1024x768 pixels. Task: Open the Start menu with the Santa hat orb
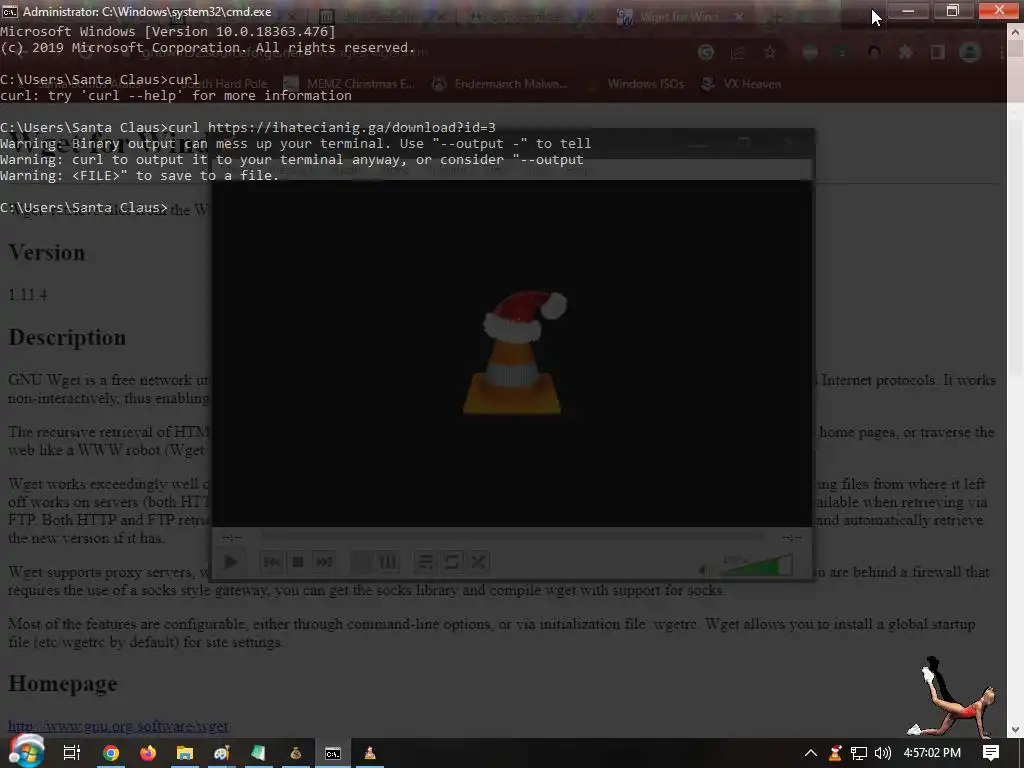click(x=25, y=752)
